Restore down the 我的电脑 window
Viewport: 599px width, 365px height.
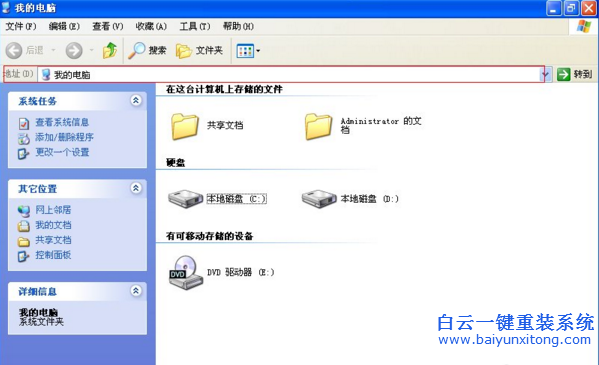click(x=571, y=8)
